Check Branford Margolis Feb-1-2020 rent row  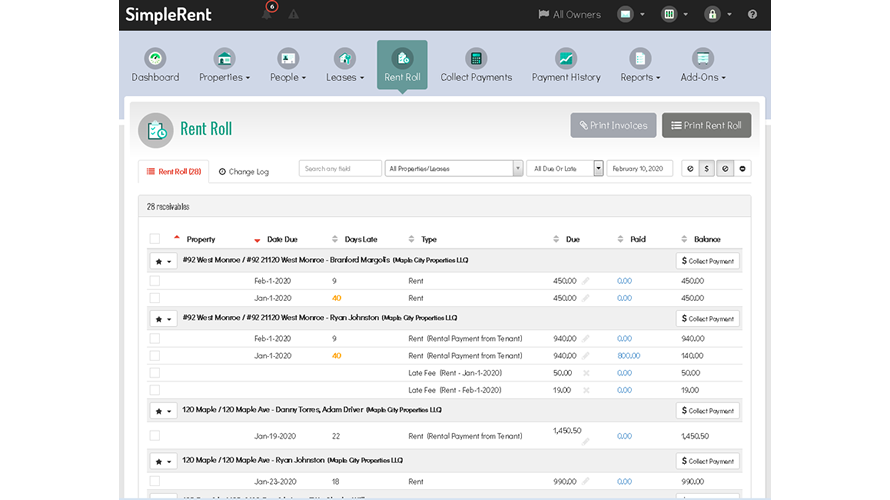tap(154, 281)
